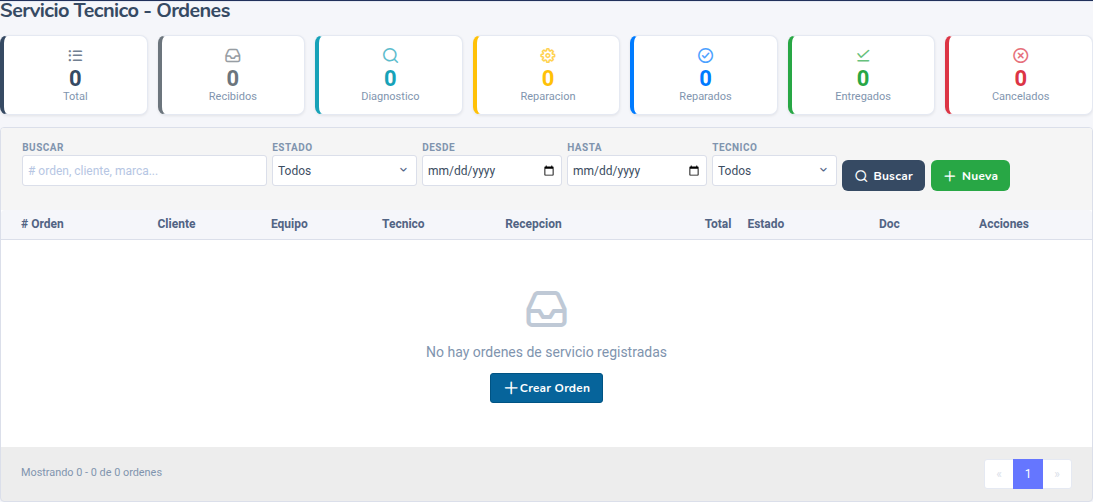Click the Recepcion column header

tap(533, 224)
